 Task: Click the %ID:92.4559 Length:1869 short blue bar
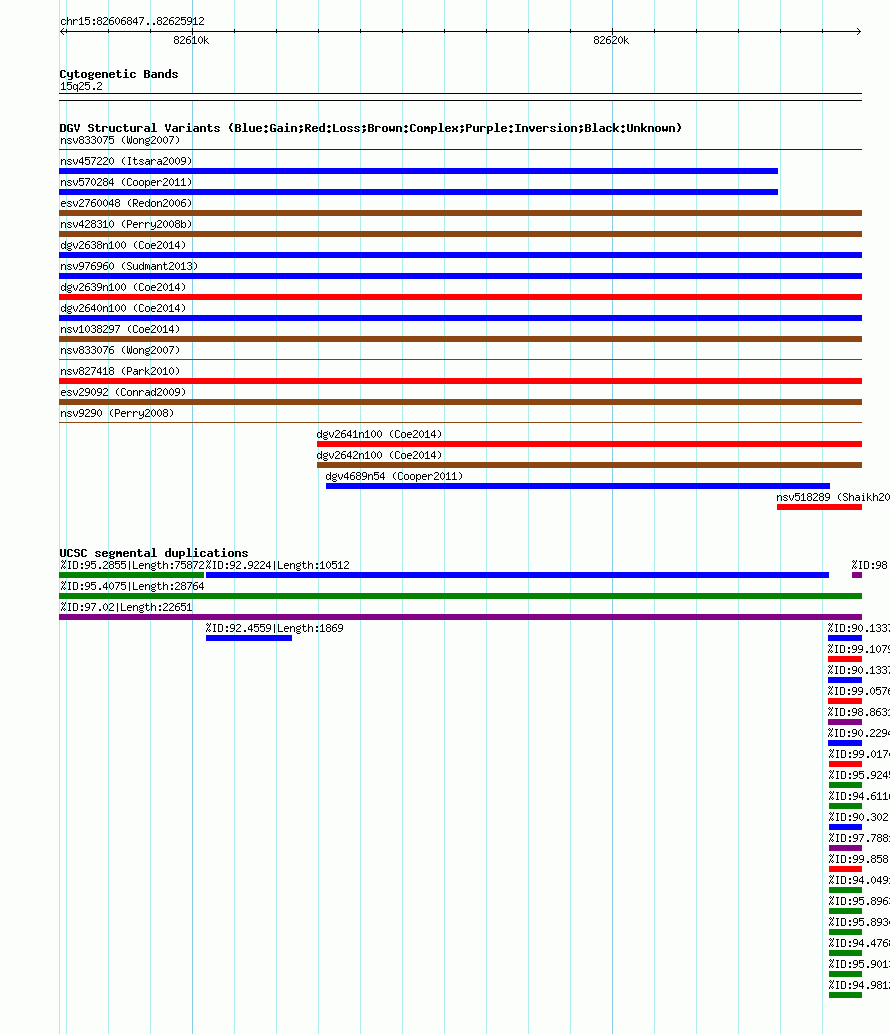[x=249, y=638]
